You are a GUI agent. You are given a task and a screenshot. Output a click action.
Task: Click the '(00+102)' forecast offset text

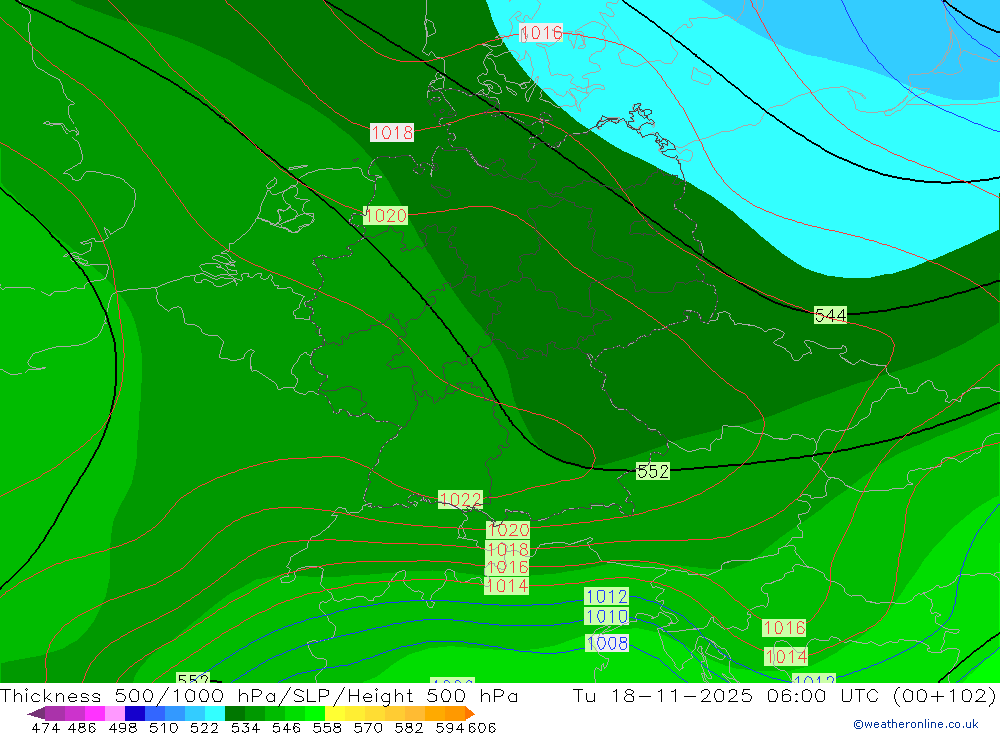point(945,695)
